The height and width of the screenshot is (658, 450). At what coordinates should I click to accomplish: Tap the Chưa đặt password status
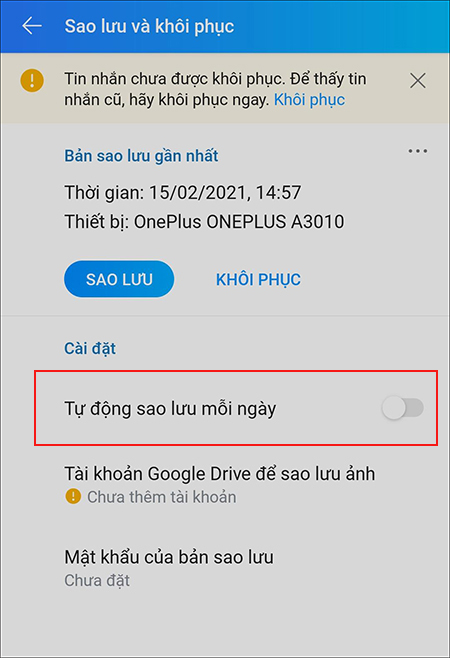click(x=97, y=580)
